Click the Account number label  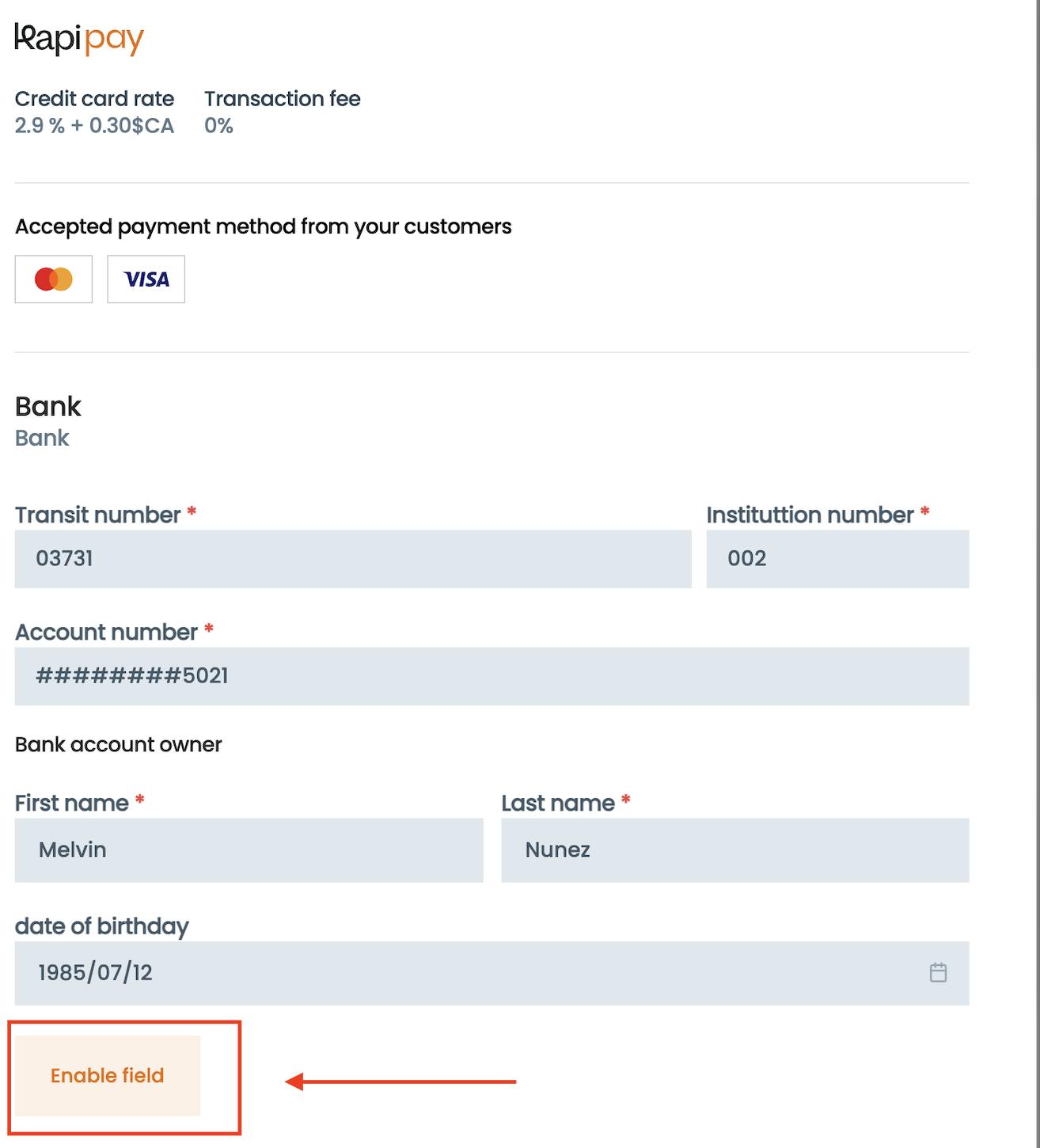107,633
